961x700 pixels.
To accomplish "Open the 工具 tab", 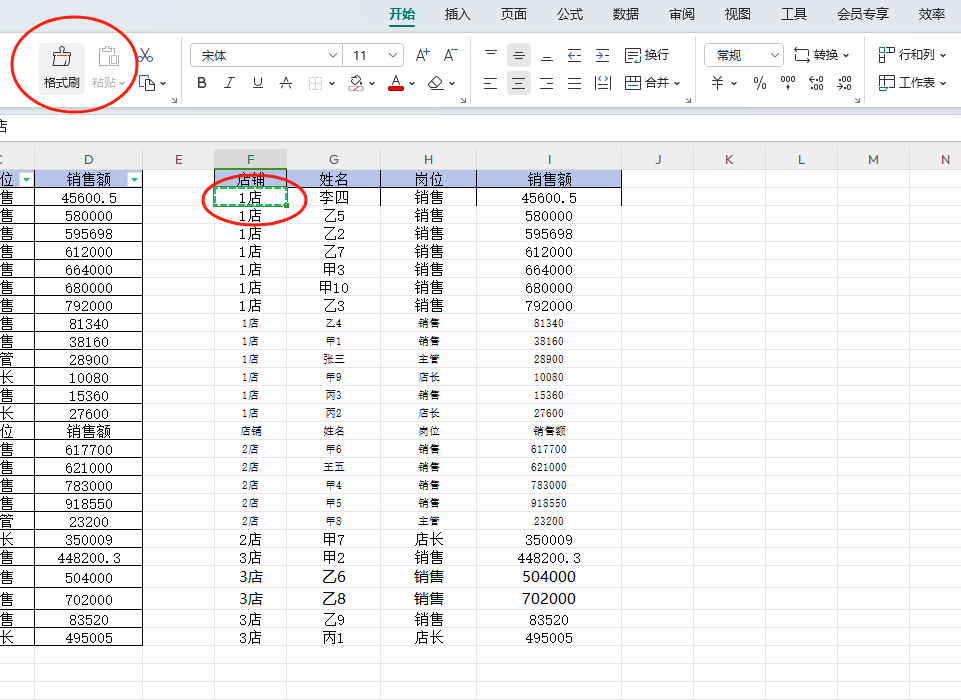I will [794, 14].
